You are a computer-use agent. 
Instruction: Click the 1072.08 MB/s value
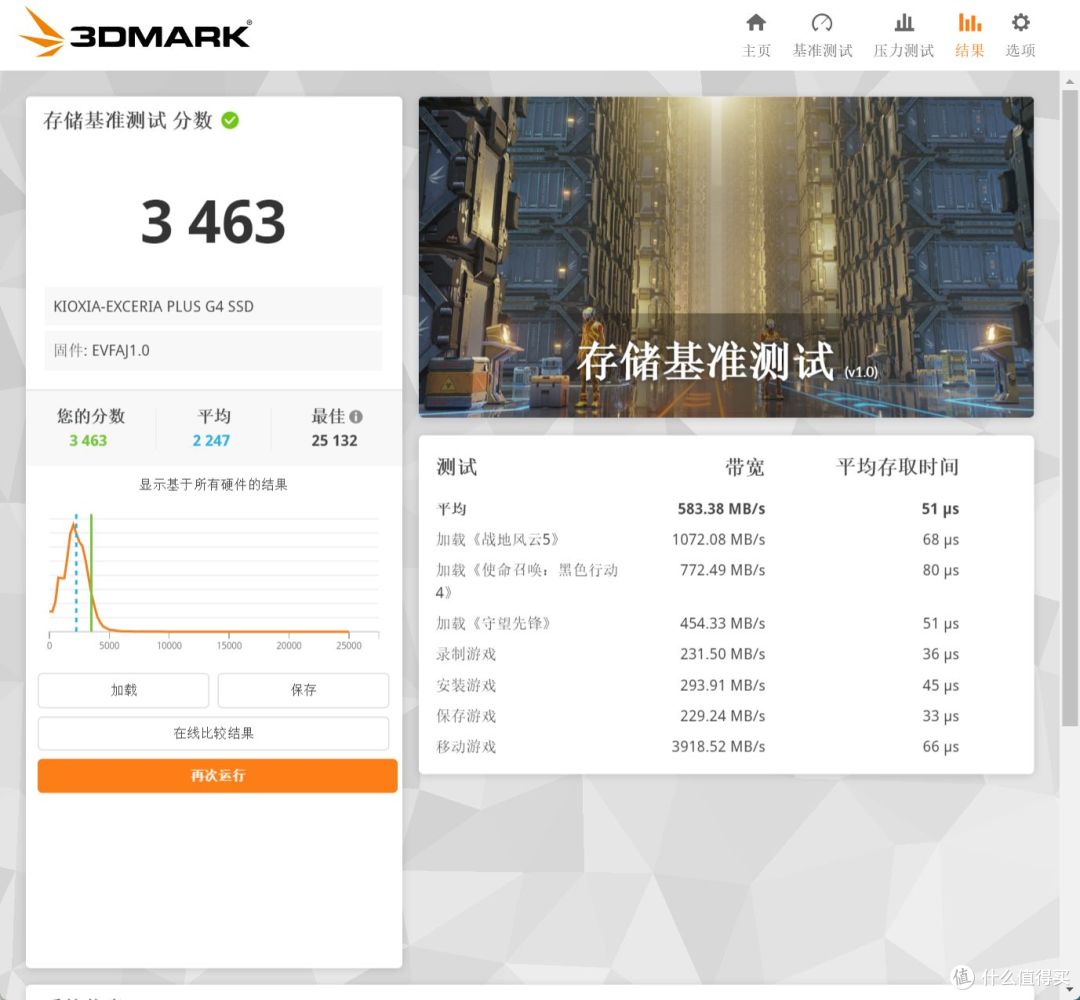pos(718,540)
